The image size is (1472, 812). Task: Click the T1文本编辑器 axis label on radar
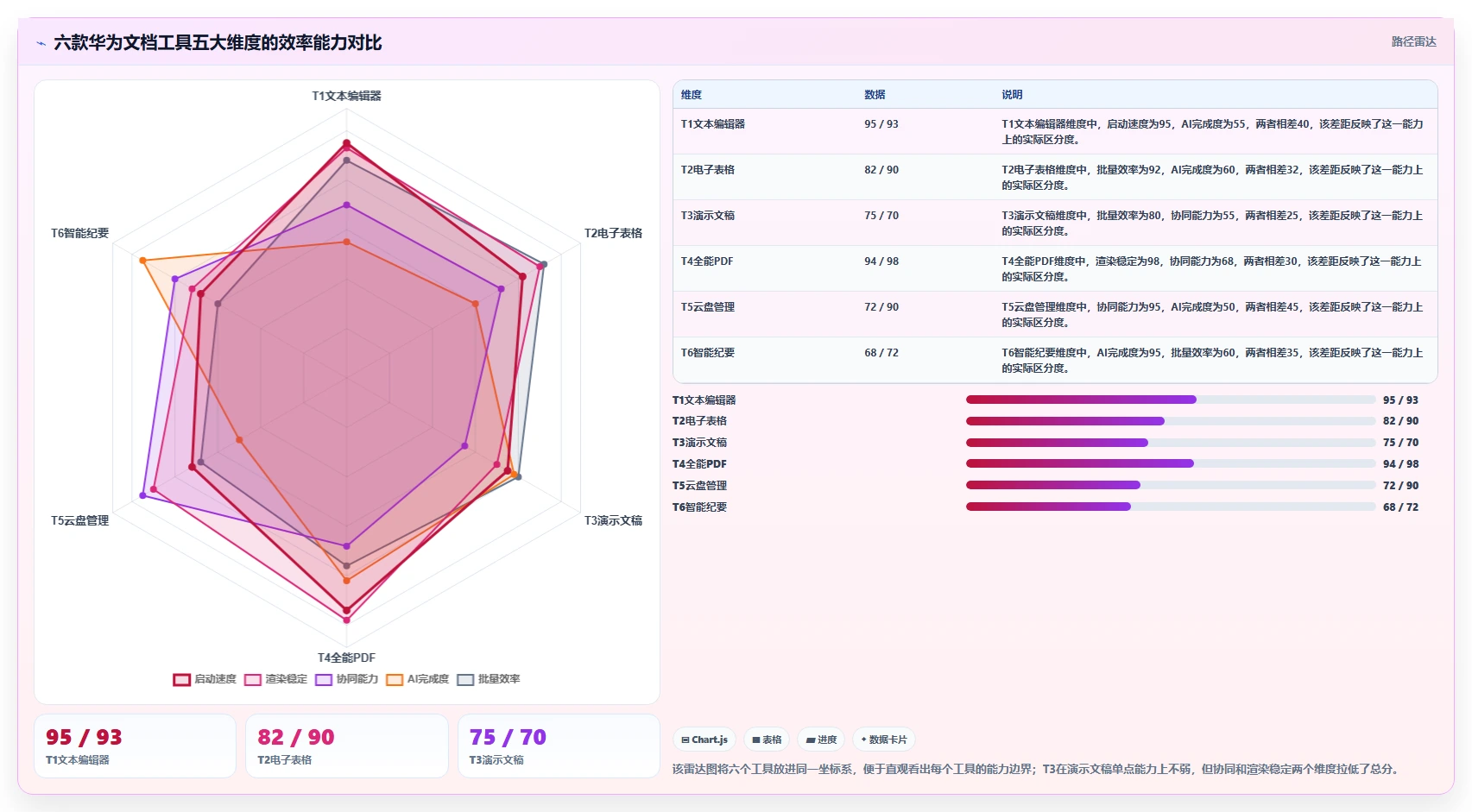click(x=346, y=96)
